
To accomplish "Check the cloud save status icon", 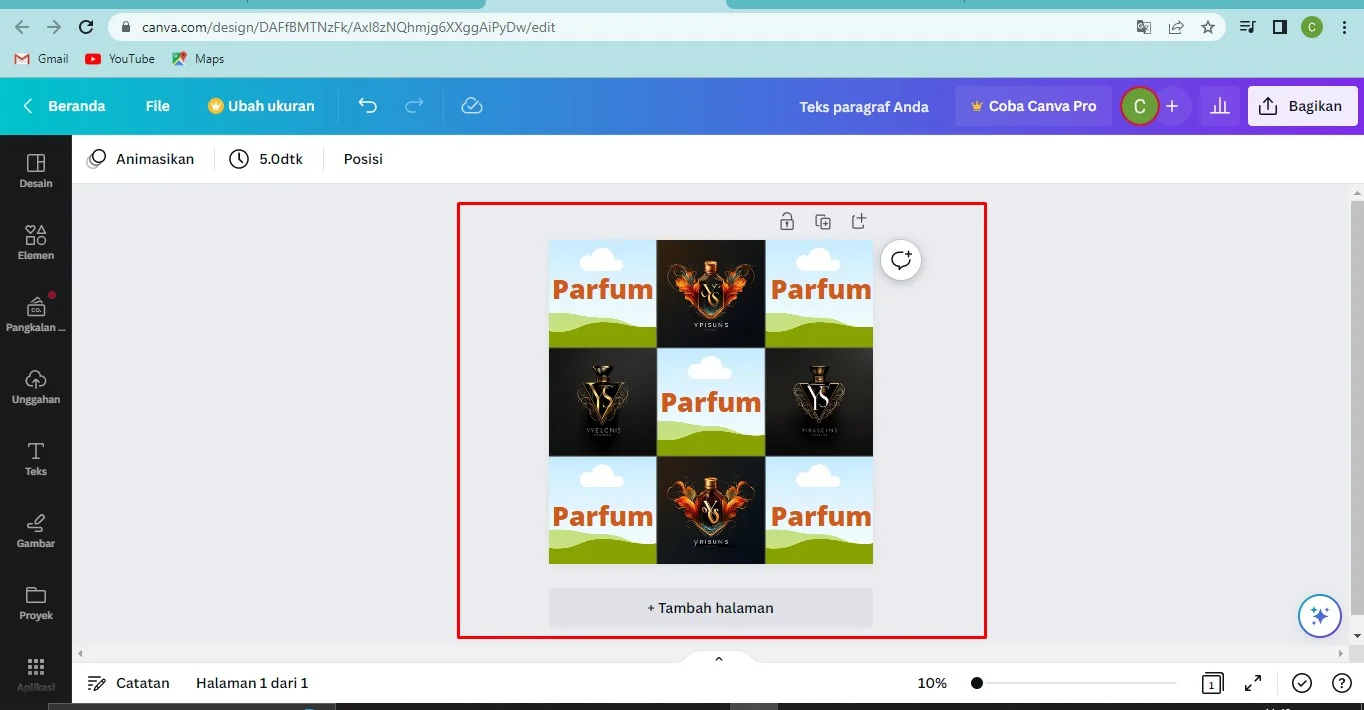I will [472, 106].
